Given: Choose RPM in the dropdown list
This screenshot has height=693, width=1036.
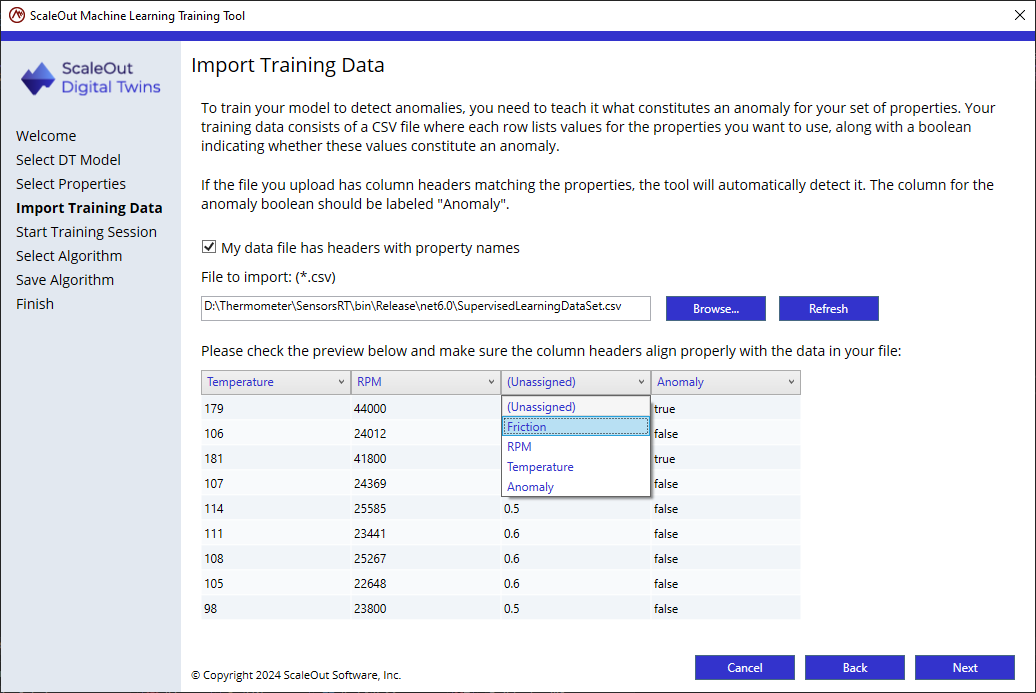Looking at the screenshot, I should pos(575,447).
